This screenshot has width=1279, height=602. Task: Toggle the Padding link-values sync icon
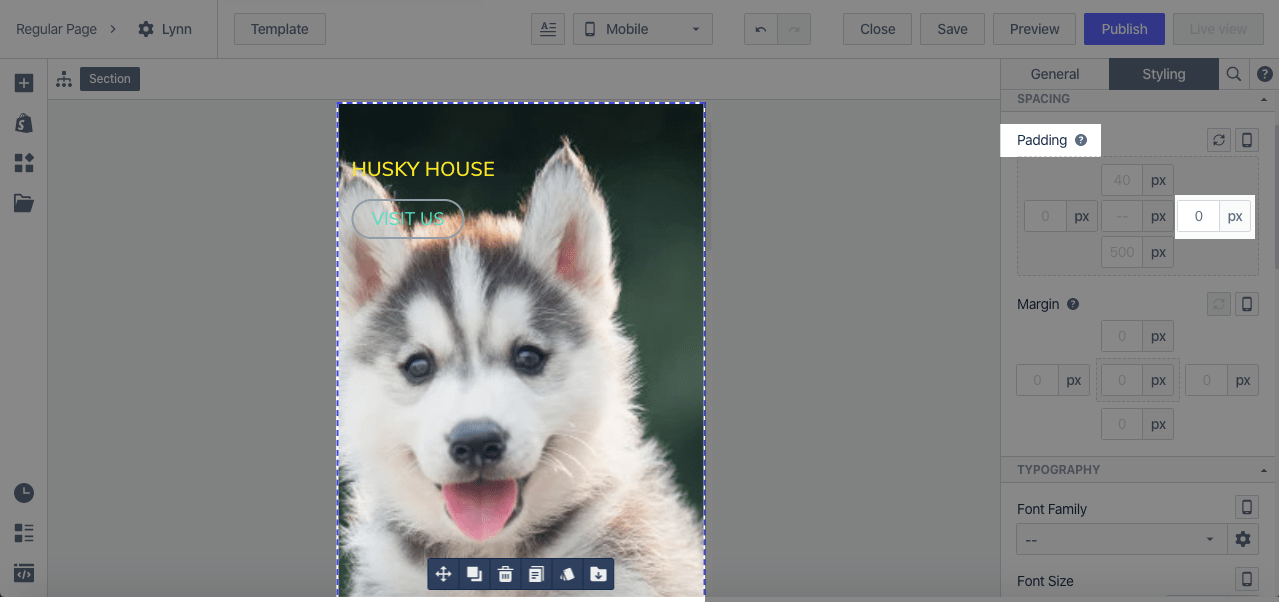click(1218, 140)
